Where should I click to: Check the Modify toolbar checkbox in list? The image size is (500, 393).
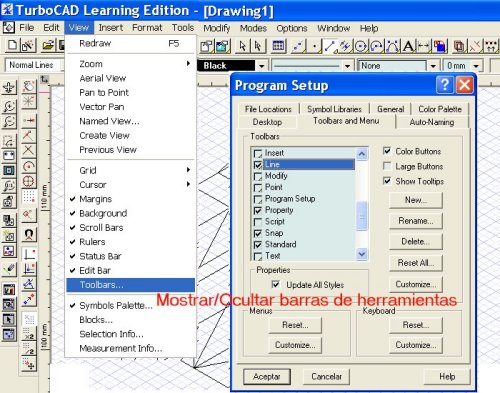[258, 176]
